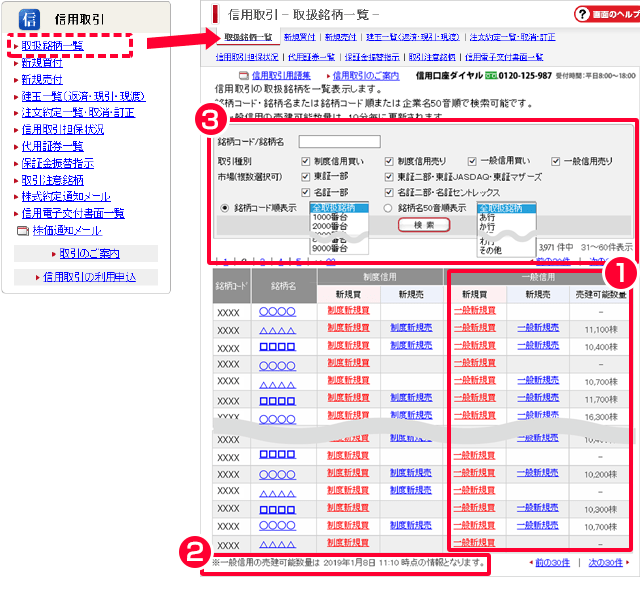The width and height of the screenshot is (640, 590).
Task: Toggle the 制度信用買い checkbox
Action: [x=305, y=162]
